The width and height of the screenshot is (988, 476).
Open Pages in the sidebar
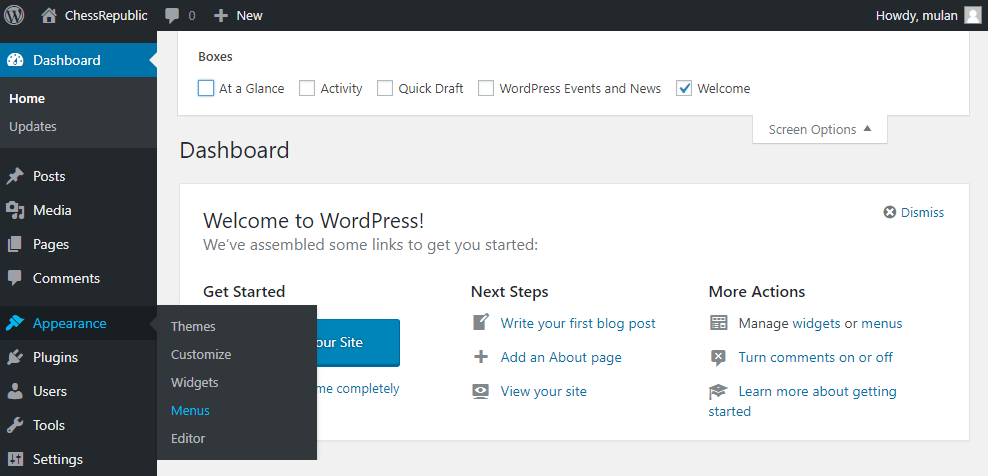tap(51, 245)
